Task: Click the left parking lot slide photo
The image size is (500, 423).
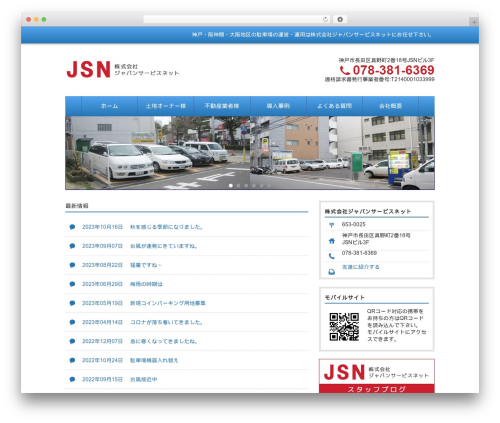Action: click(x=158, y=153)
